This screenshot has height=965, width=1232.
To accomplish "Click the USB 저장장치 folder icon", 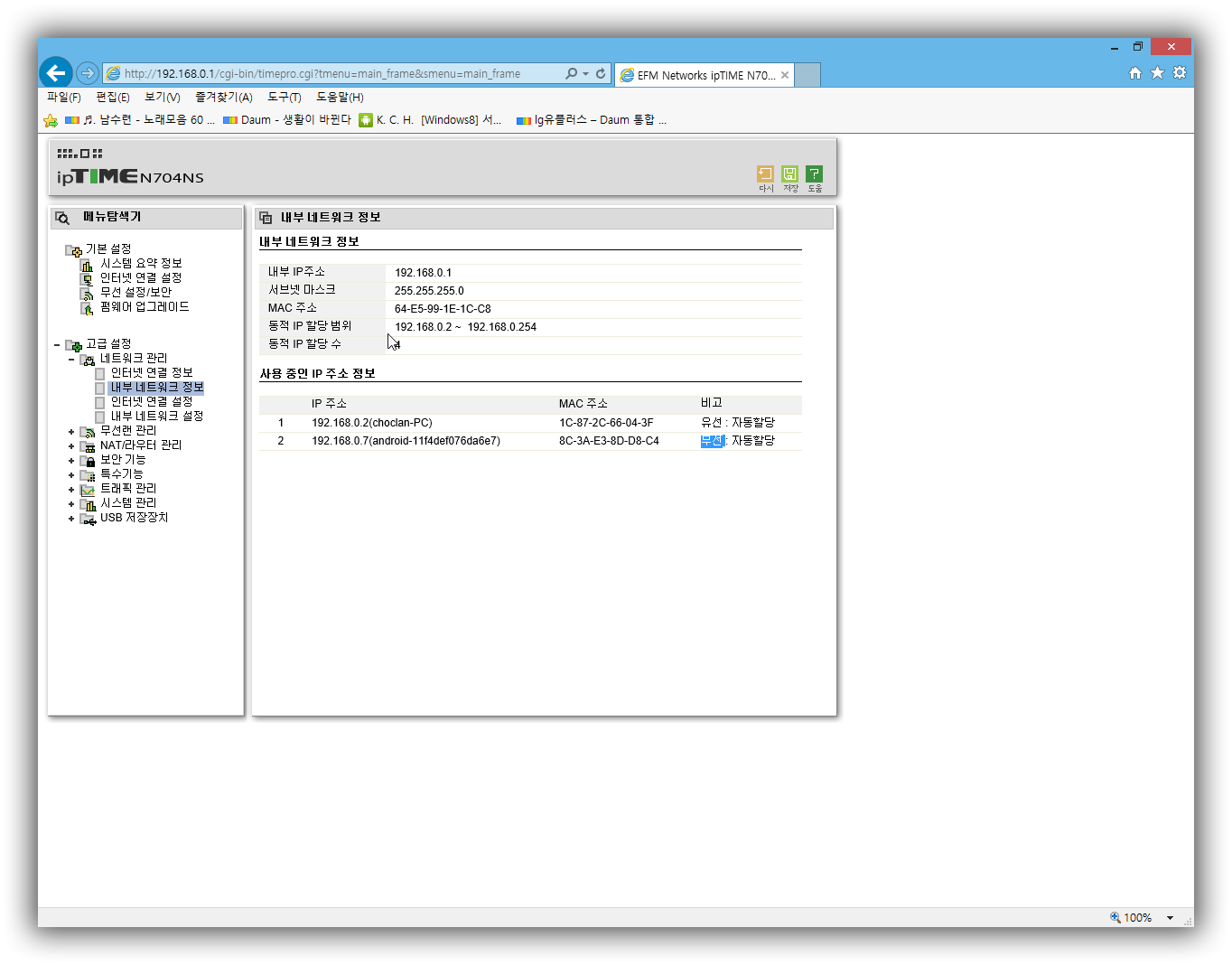I will pyautogui.click(x=88, y=518).
